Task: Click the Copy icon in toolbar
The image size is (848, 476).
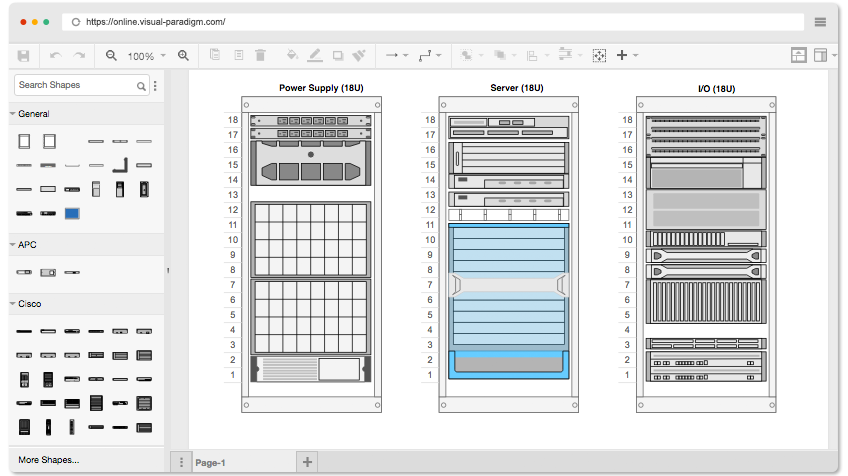Action: pyautogui.click(x=215, y=55)
